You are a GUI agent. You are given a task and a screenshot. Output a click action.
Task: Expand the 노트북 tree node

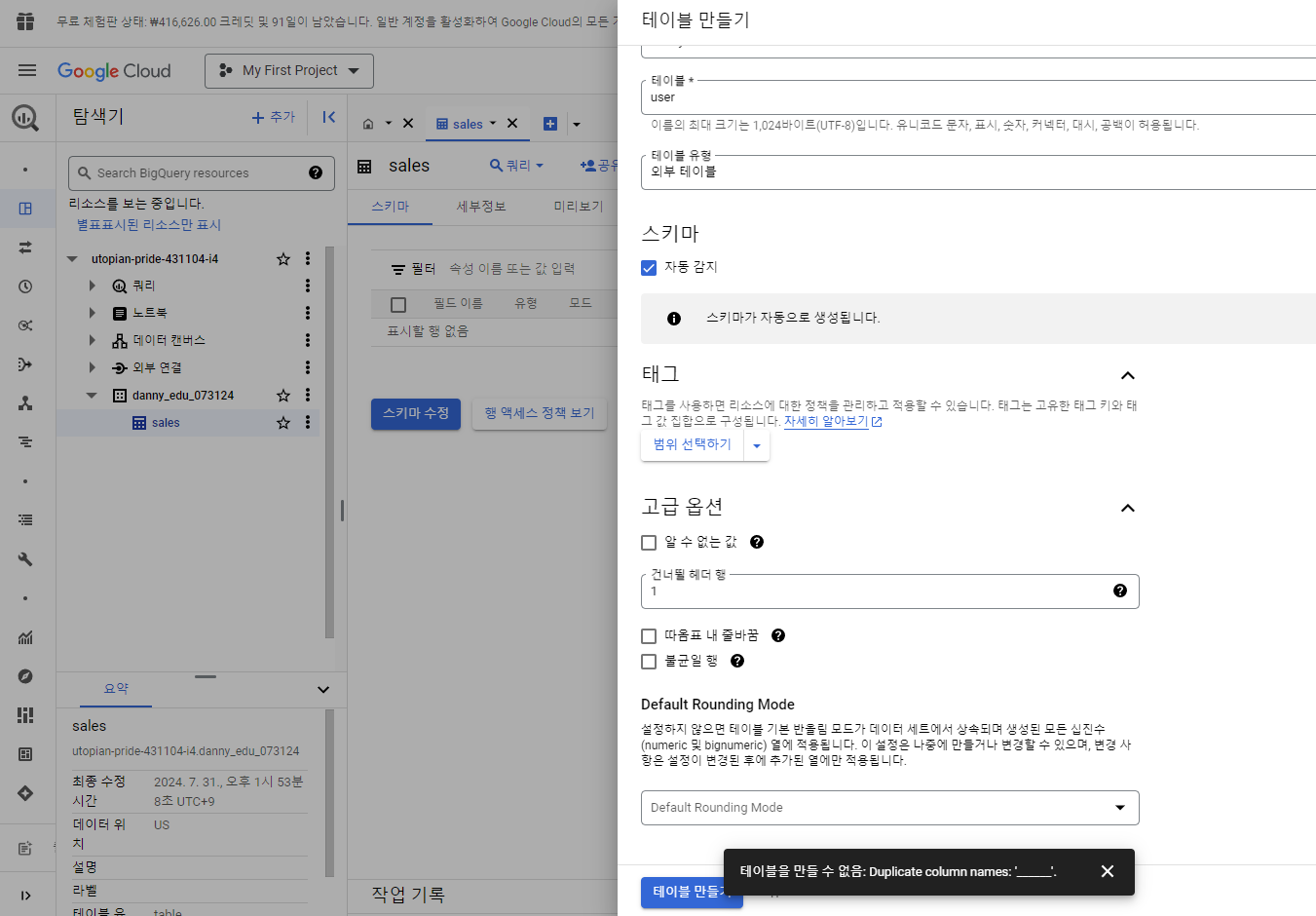[x=93, y=313]
